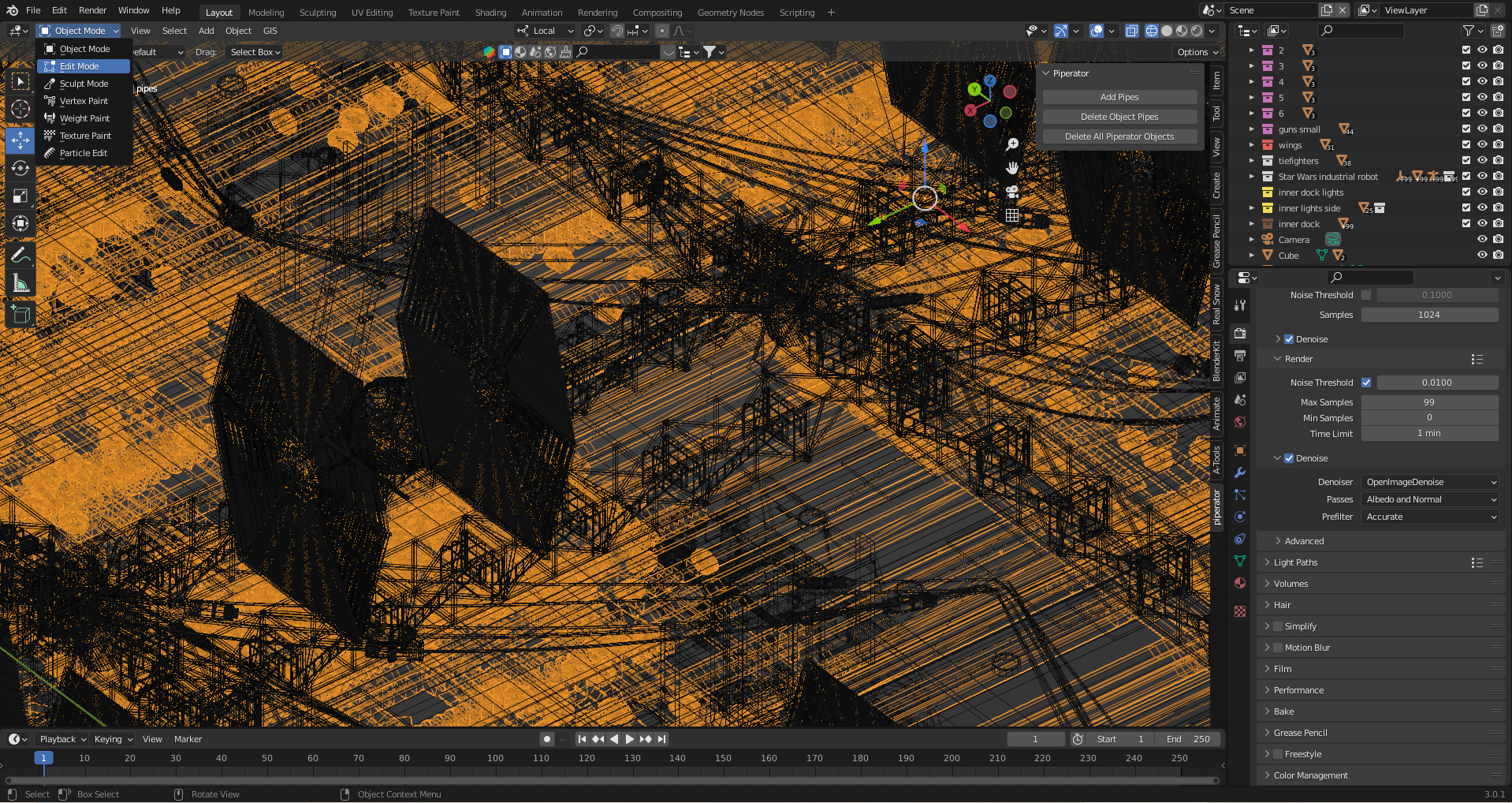
Task: Choose Weight Paint from the mode menu
Action: pos(84,118)
